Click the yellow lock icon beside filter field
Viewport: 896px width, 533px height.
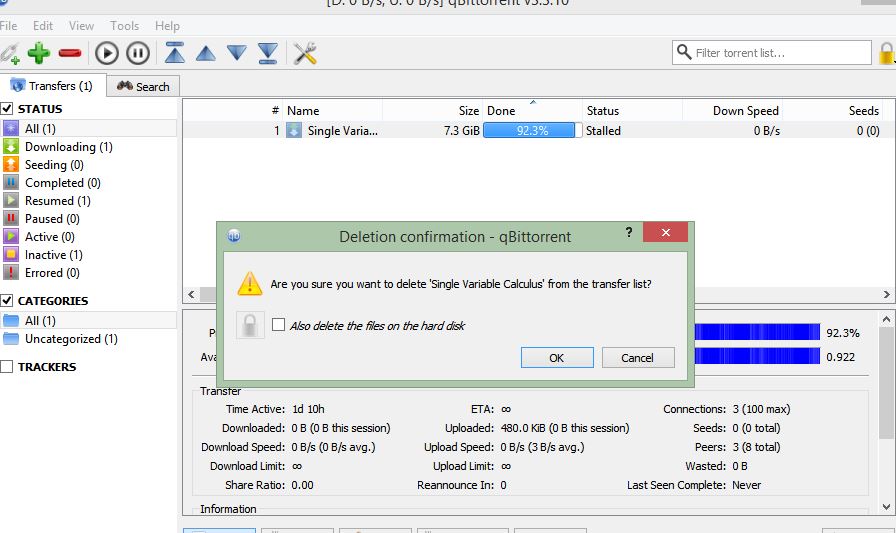coord(887,54)
